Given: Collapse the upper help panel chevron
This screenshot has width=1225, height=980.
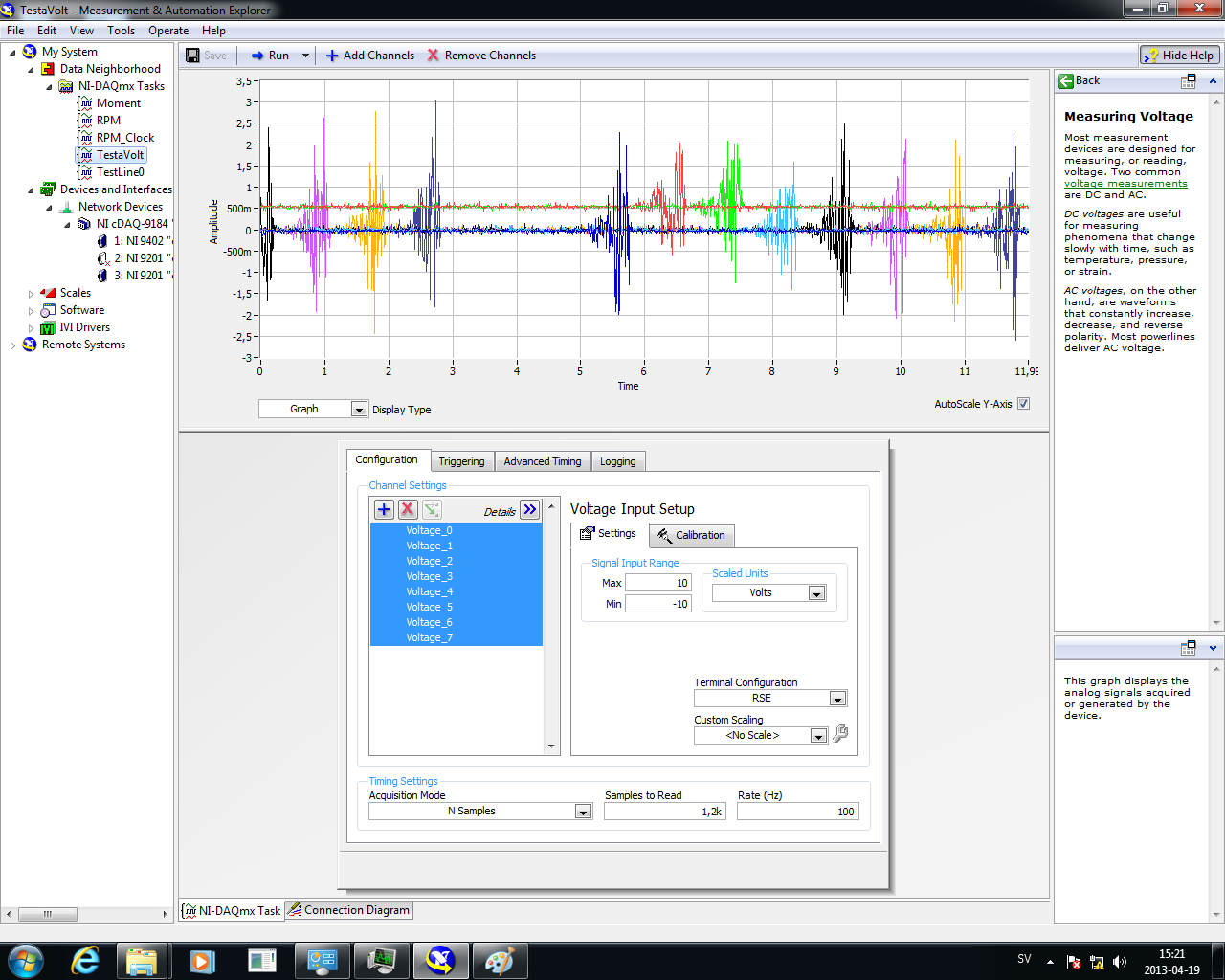Looking at the screenshot, I should 1213,81.
